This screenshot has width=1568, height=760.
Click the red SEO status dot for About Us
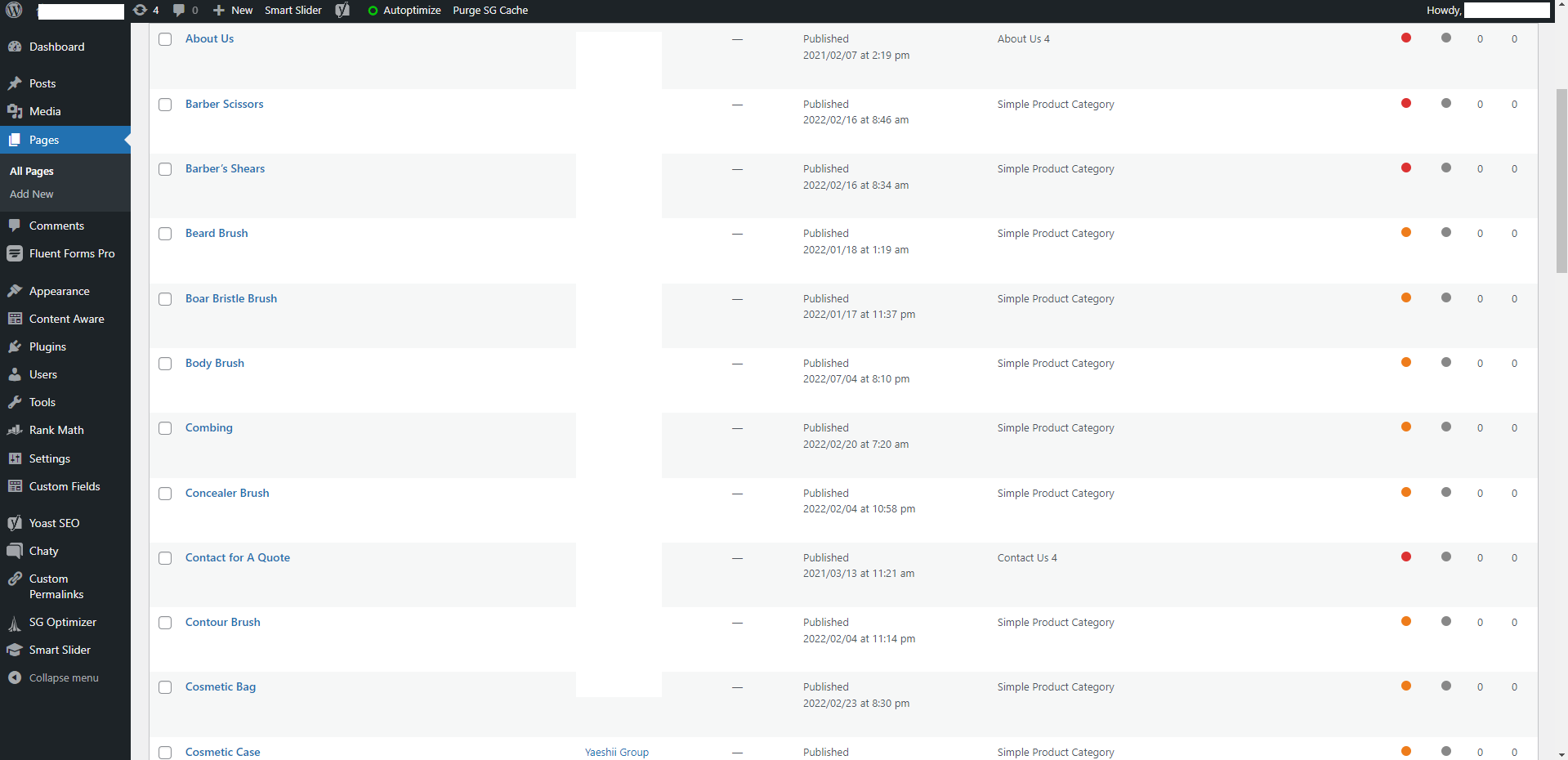tap(1405, 38)
